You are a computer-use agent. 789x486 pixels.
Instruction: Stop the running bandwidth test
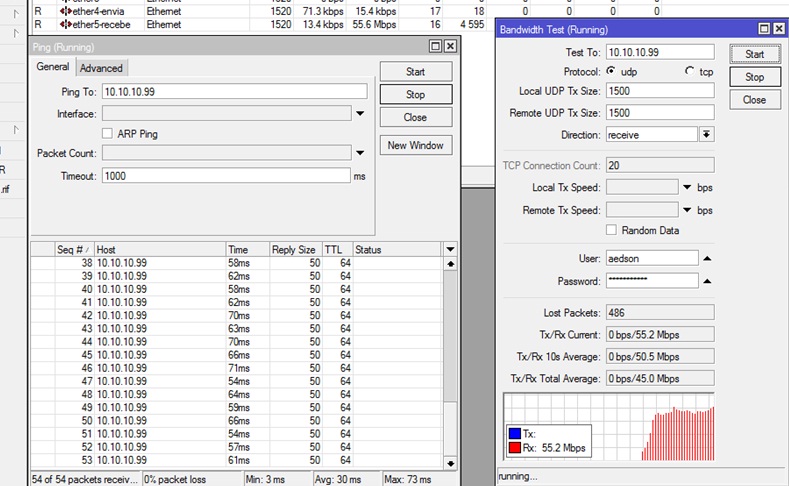coord(755,77)
